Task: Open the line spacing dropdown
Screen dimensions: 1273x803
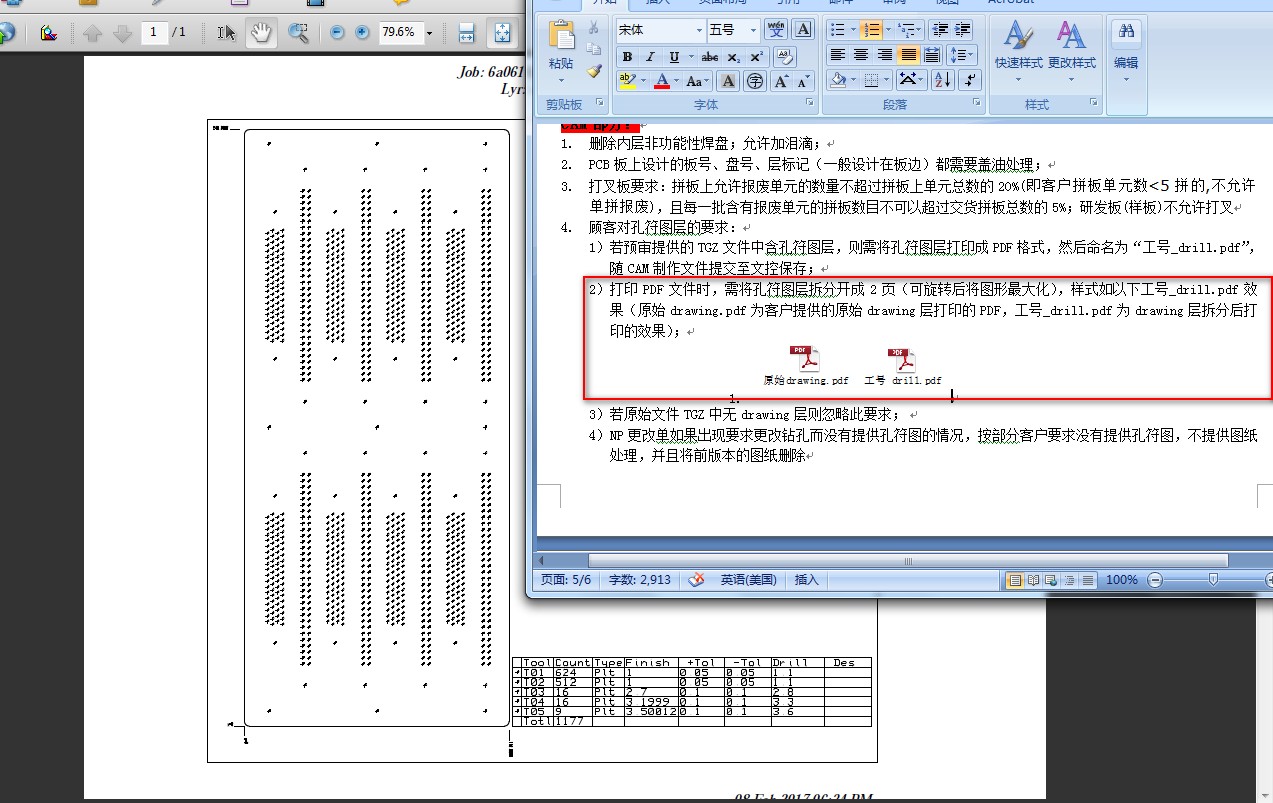Action: [961, 55]
